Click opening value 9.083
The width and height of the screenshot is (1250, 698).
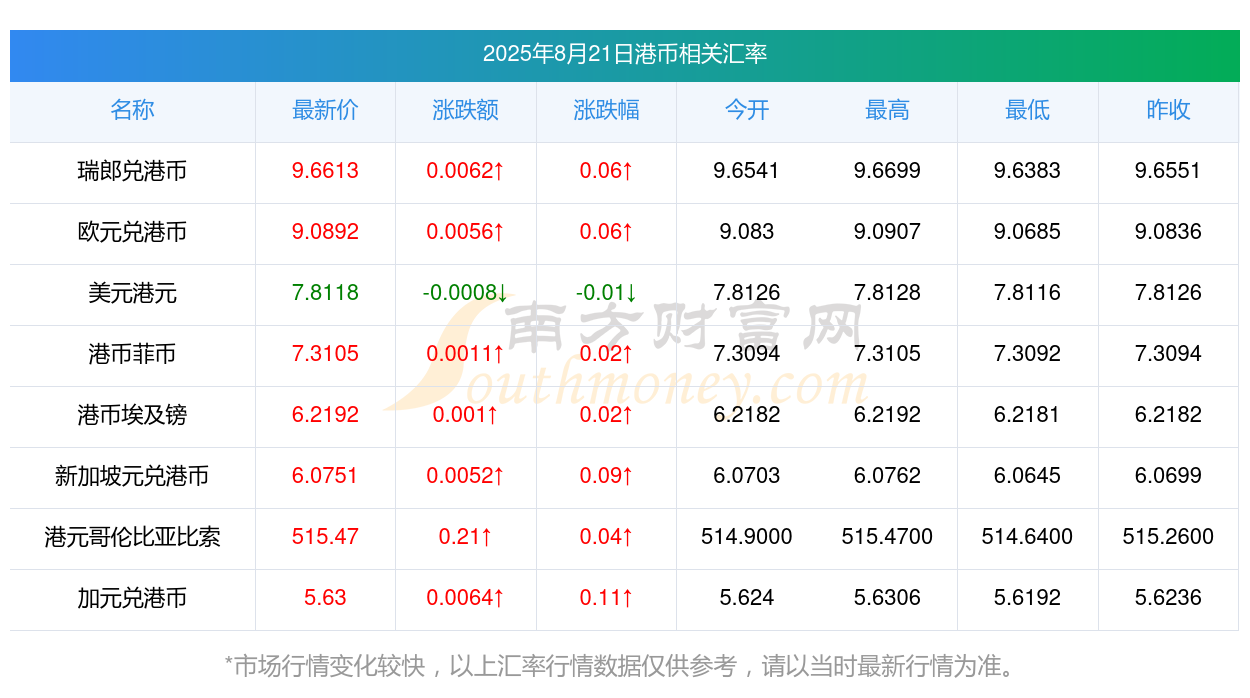tap(747, 232)
